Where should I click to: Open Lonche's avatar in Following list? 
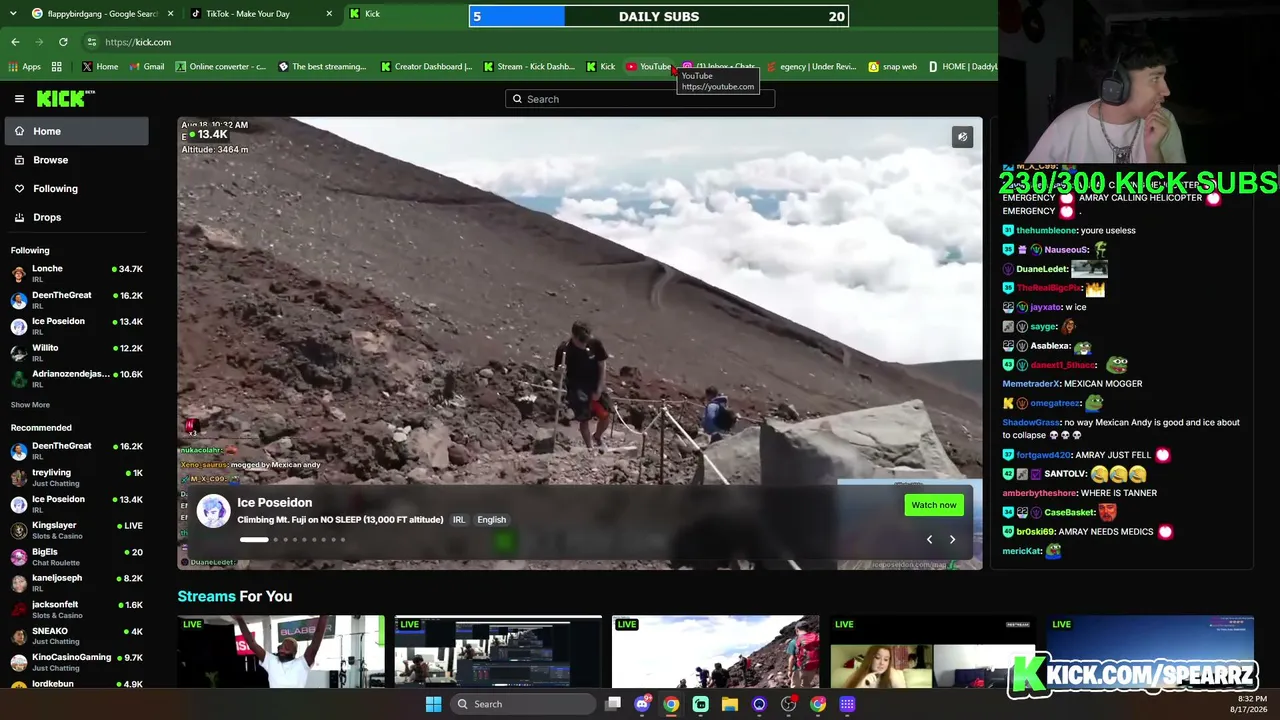click(x=18, y=274)
